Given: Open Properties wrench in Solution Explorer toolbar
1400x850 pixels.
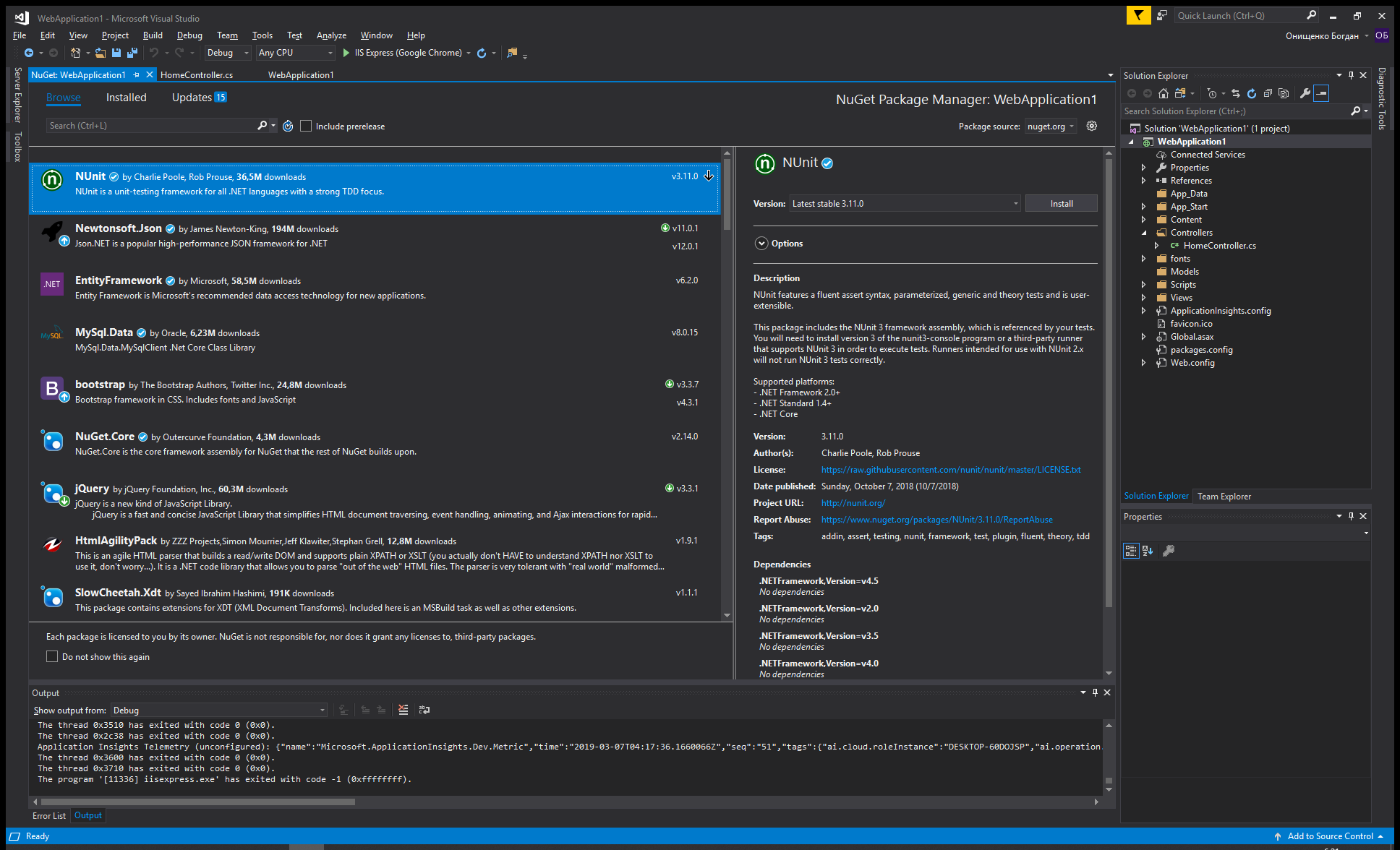Looking at the screenshot, I should click(x=1305, y=93).
